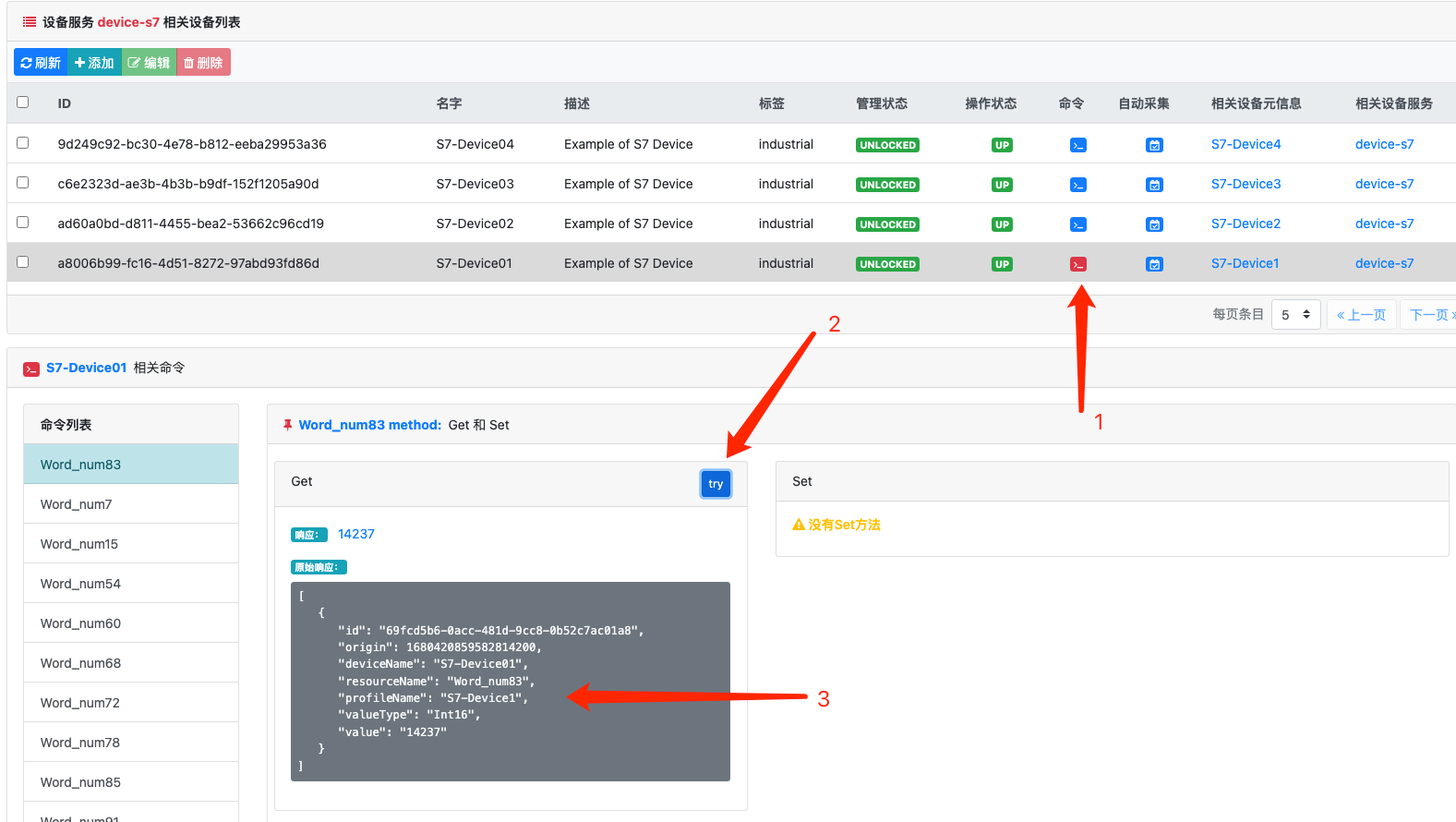The width and height of the screenshot is (1456, 822).
Task: Click red command icon for S7-Device01
Action: point(1077,264)
